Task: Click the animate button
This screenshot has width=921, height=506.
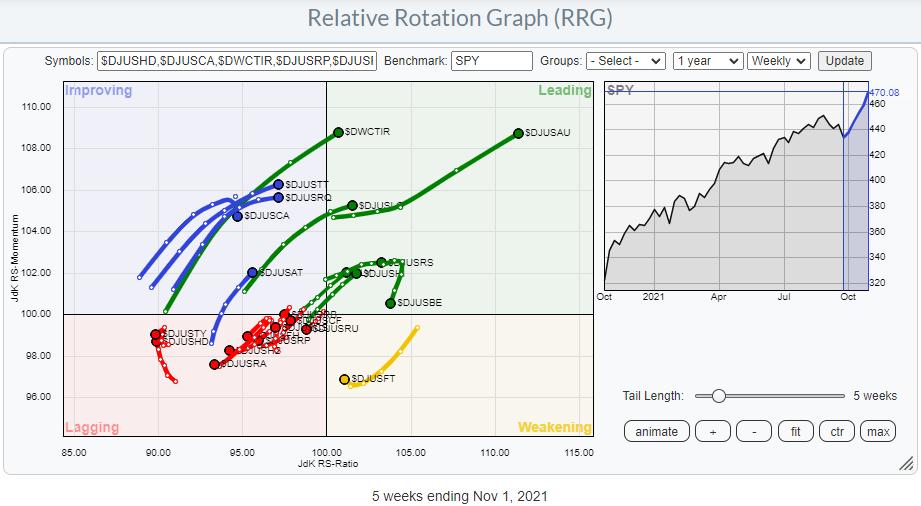Action: pyautogui.click(x=657, y=432)
